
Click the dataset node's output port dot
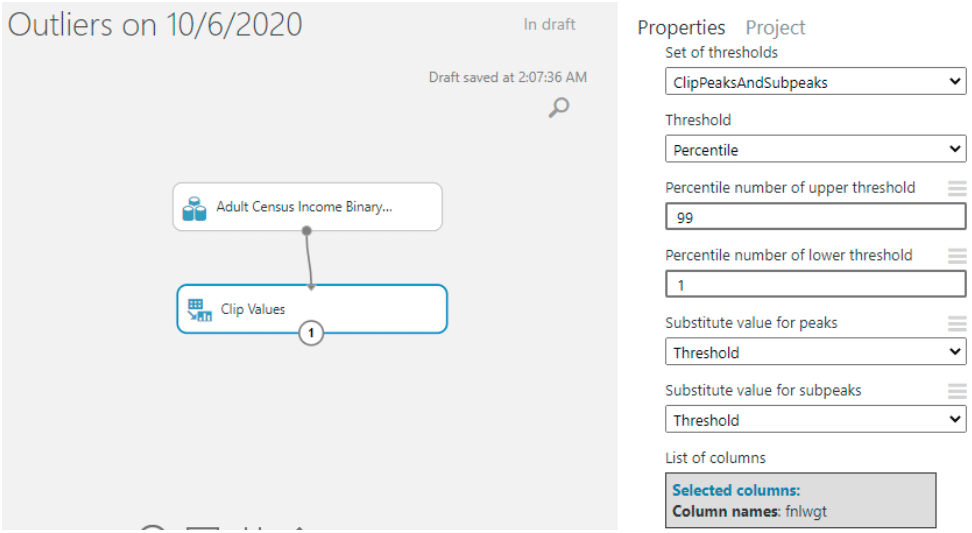[x=307, y=231]
